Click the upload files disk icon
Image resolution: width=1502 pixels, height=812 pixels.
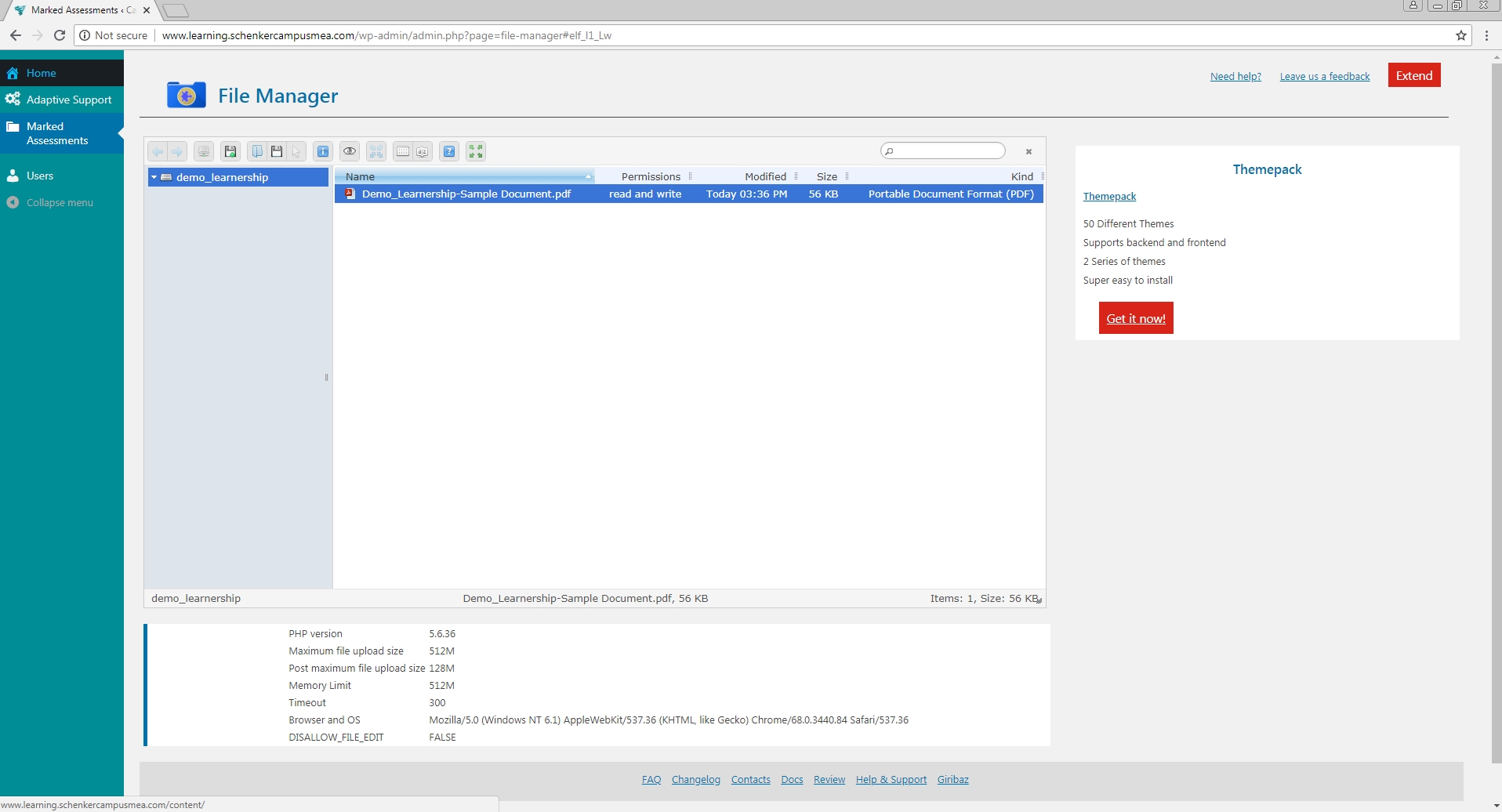tap(230, 151)
